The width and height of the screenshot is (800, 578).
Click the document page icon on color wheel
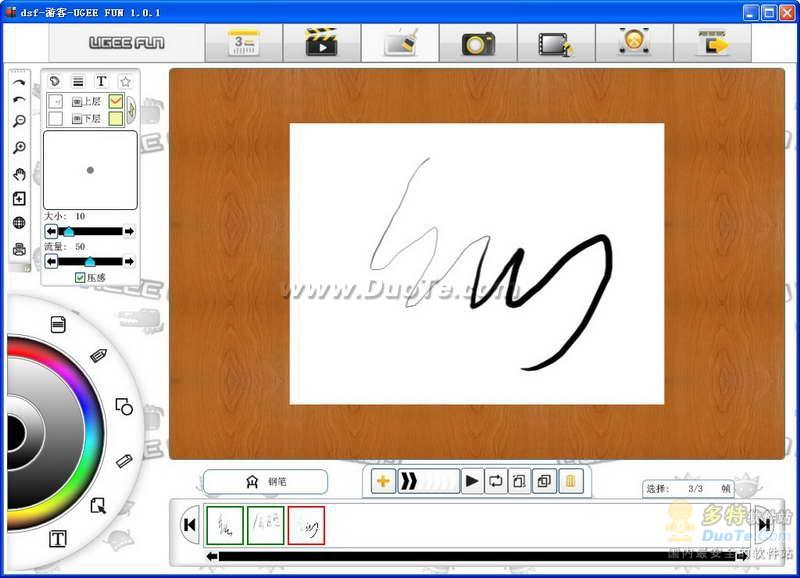tap(58, 324)
